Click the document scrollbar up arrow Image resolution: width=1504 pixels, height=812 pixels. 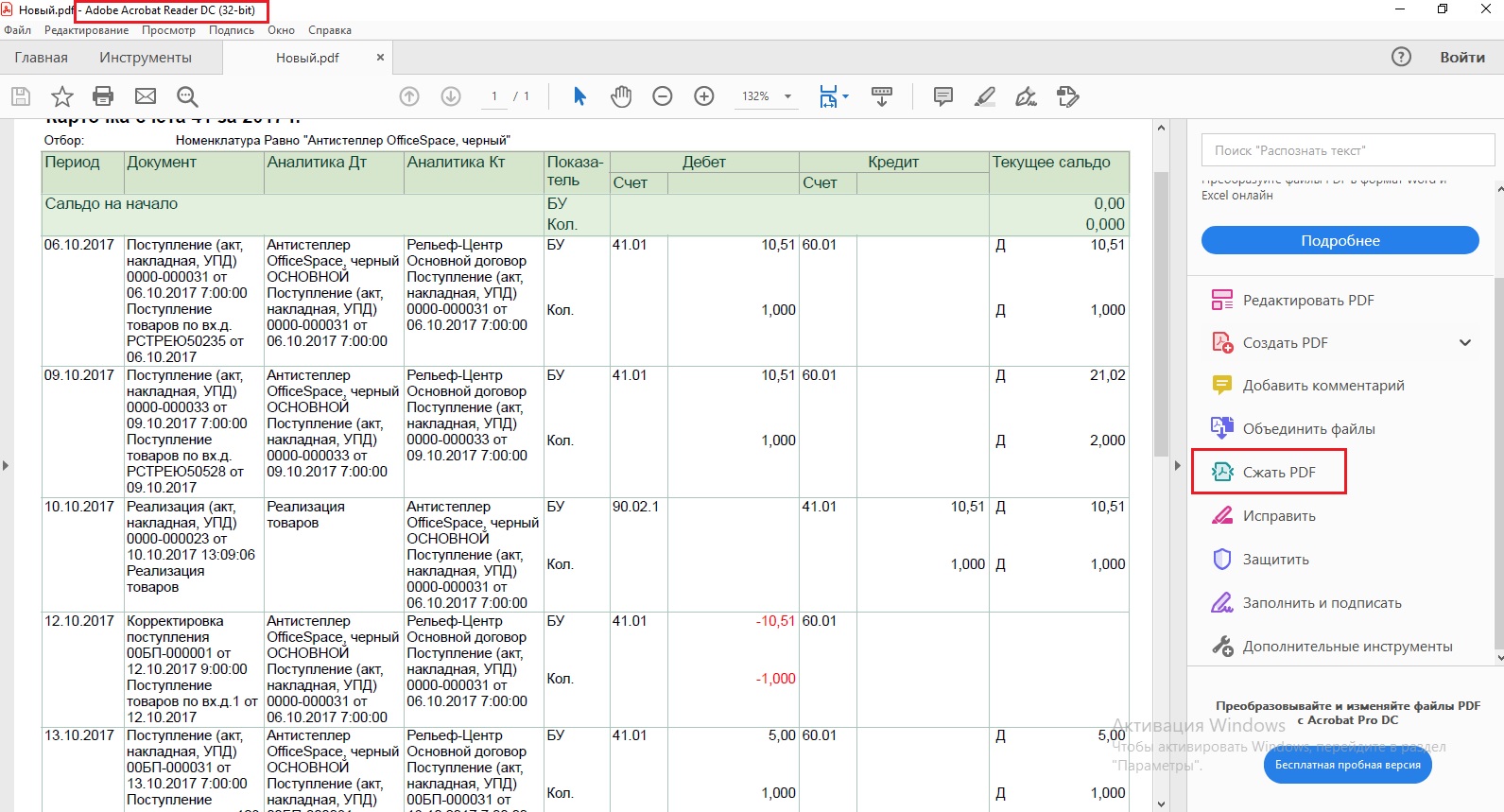1161,127
